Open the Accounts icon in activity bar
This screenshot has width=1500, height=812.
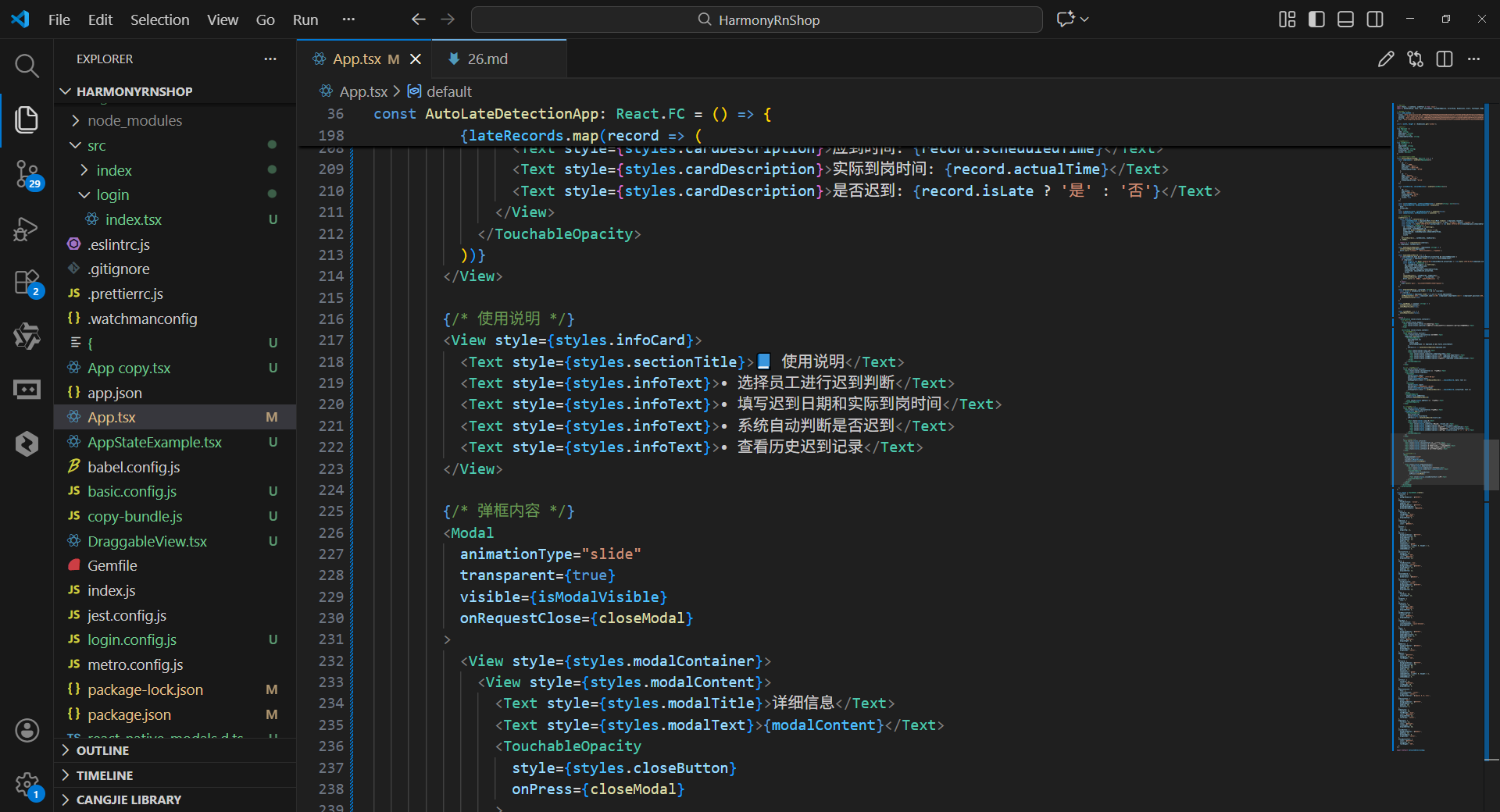(27, 730)
